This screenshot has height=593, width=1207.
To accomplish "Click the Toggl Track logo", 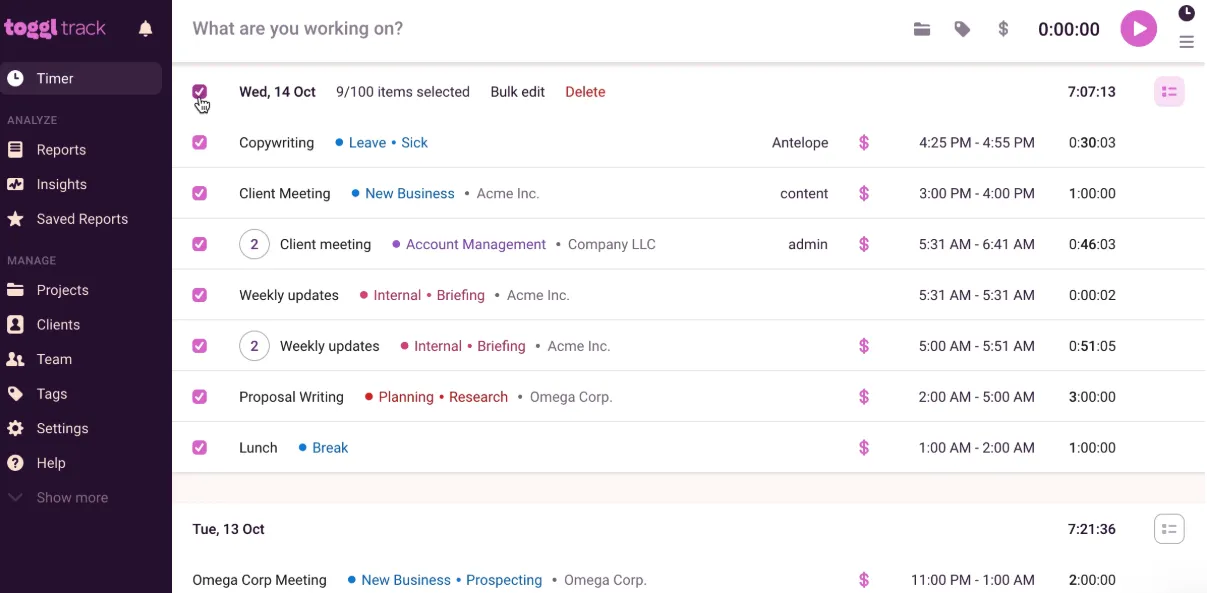I will click(55, 28).
